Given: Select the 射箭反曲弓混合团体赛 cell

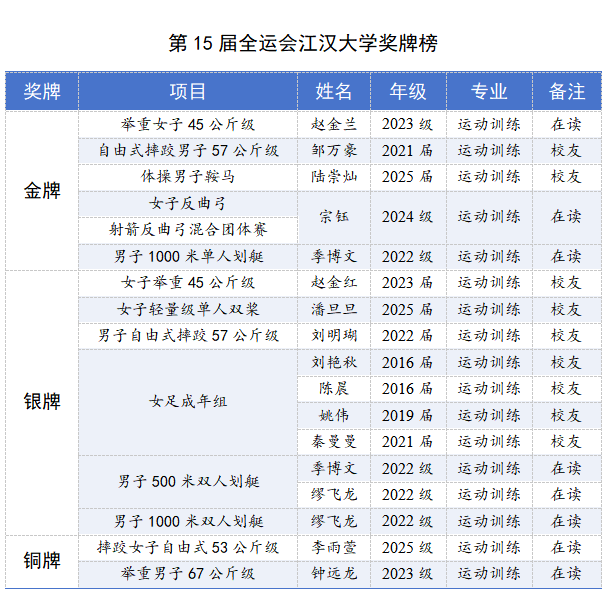Looking at the screenshot, I should click(187, 229).
